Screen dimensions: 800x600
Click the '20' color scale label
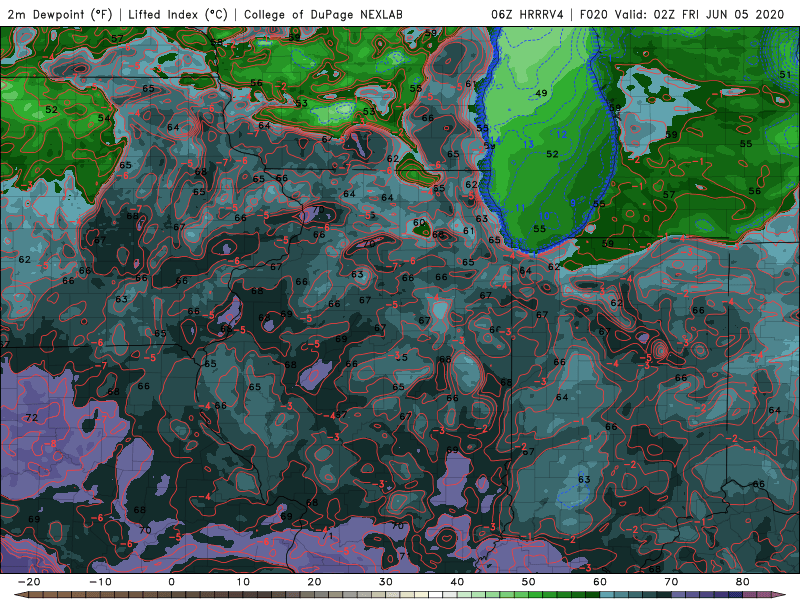pos(314,582)
